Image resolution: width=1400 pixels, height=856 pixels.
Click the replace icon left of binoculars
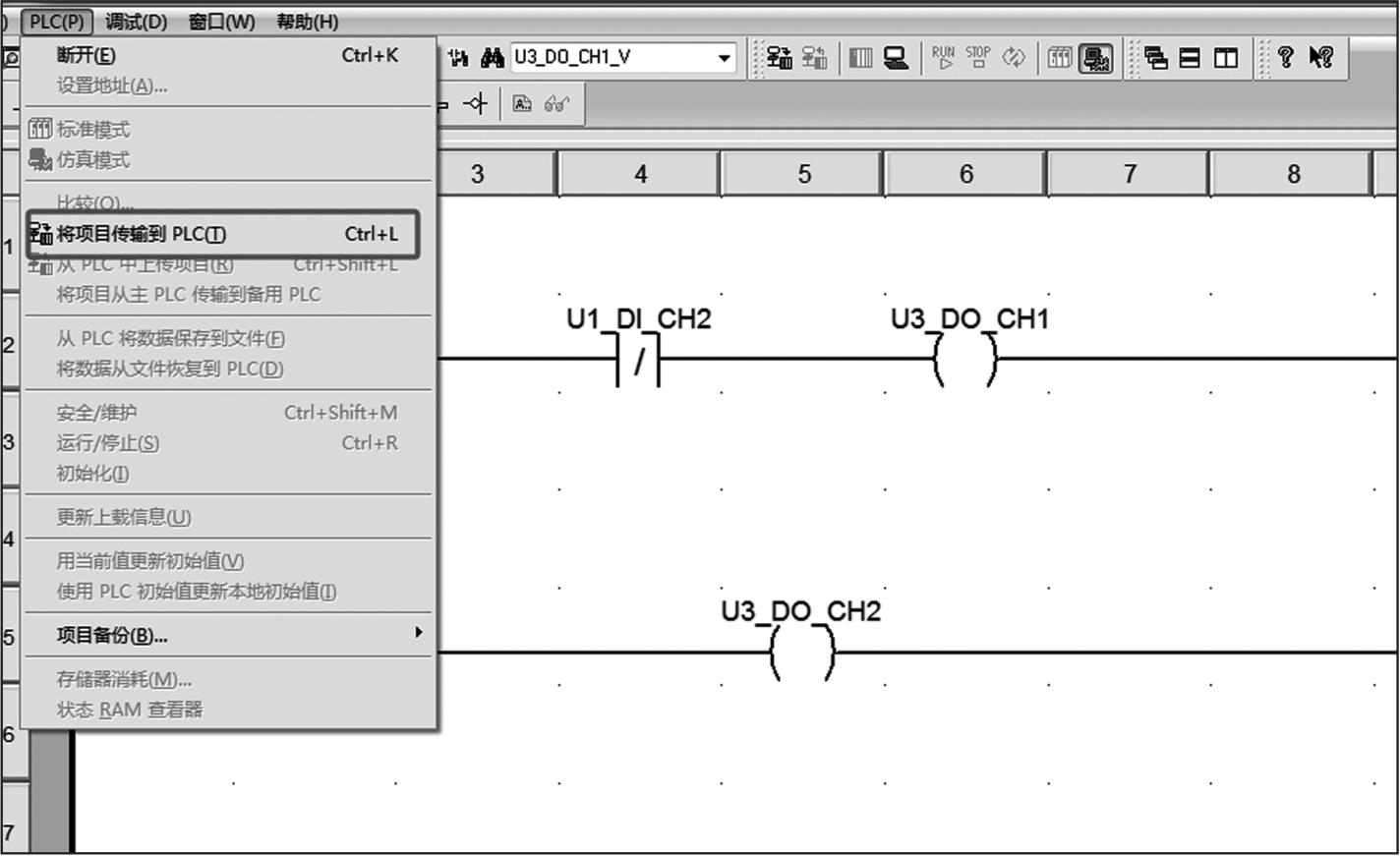(x=458, y=58)
